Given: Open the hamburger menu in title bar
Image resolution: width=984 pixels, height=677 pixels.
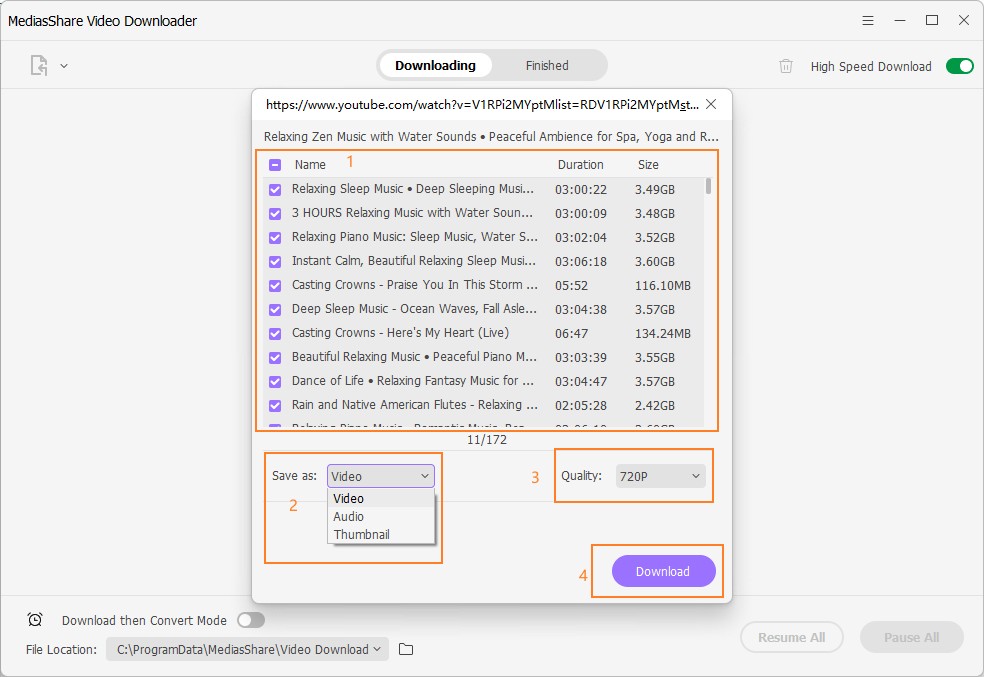Looking at the screenshot, I should 868,20.
